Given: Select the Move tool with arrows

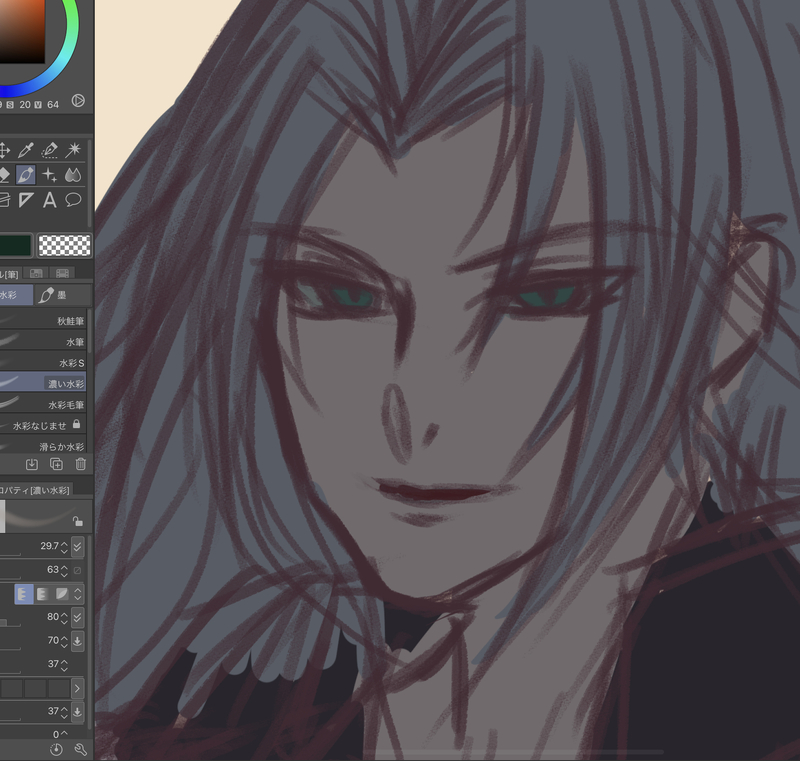Looking at the screenshot, I should pos(4,150).
